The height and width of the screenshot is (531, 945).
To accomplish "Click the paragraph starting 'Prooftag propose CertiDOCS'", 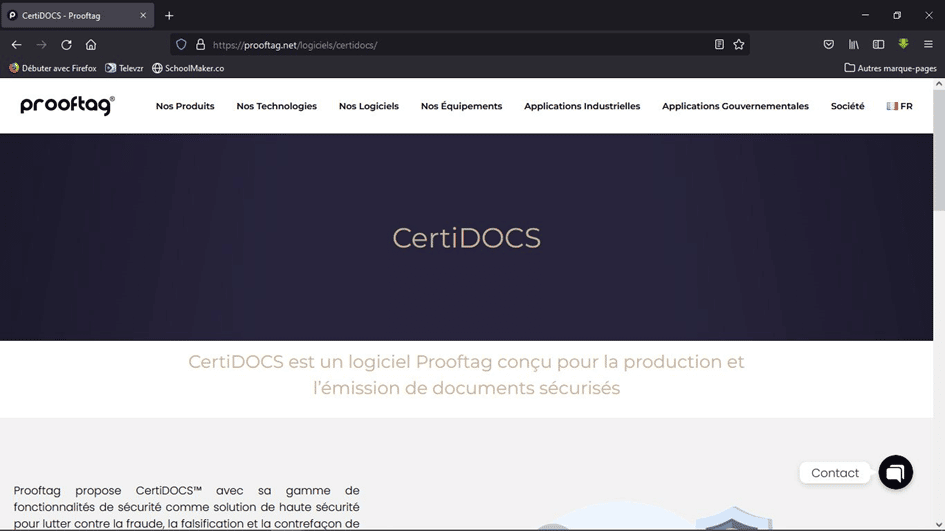I will pyautogui.click(x=186, y=507).
